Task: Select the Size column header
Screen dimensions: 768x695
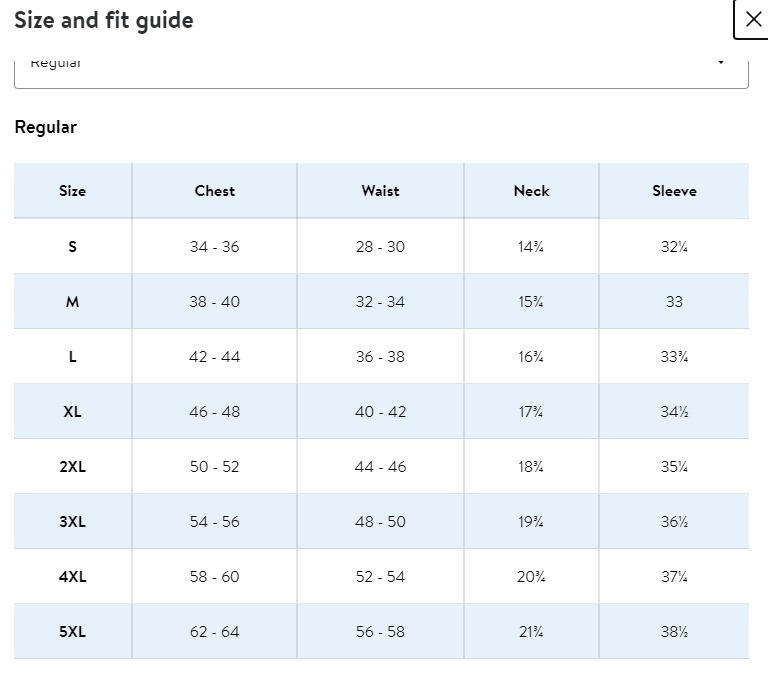Action: click(72, 191)
